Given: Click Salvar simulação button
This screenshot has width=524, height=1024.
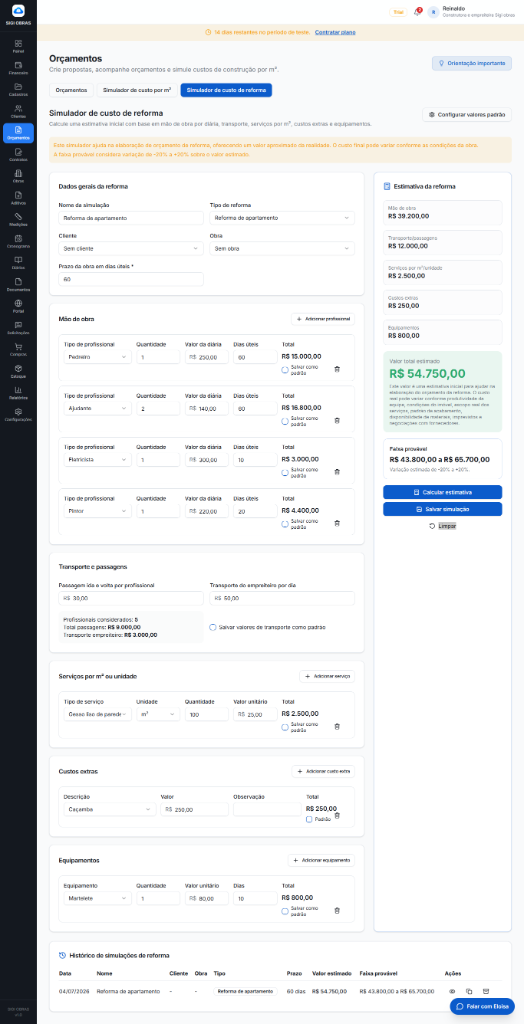Looking at the screenshot, I should point(442,509).
